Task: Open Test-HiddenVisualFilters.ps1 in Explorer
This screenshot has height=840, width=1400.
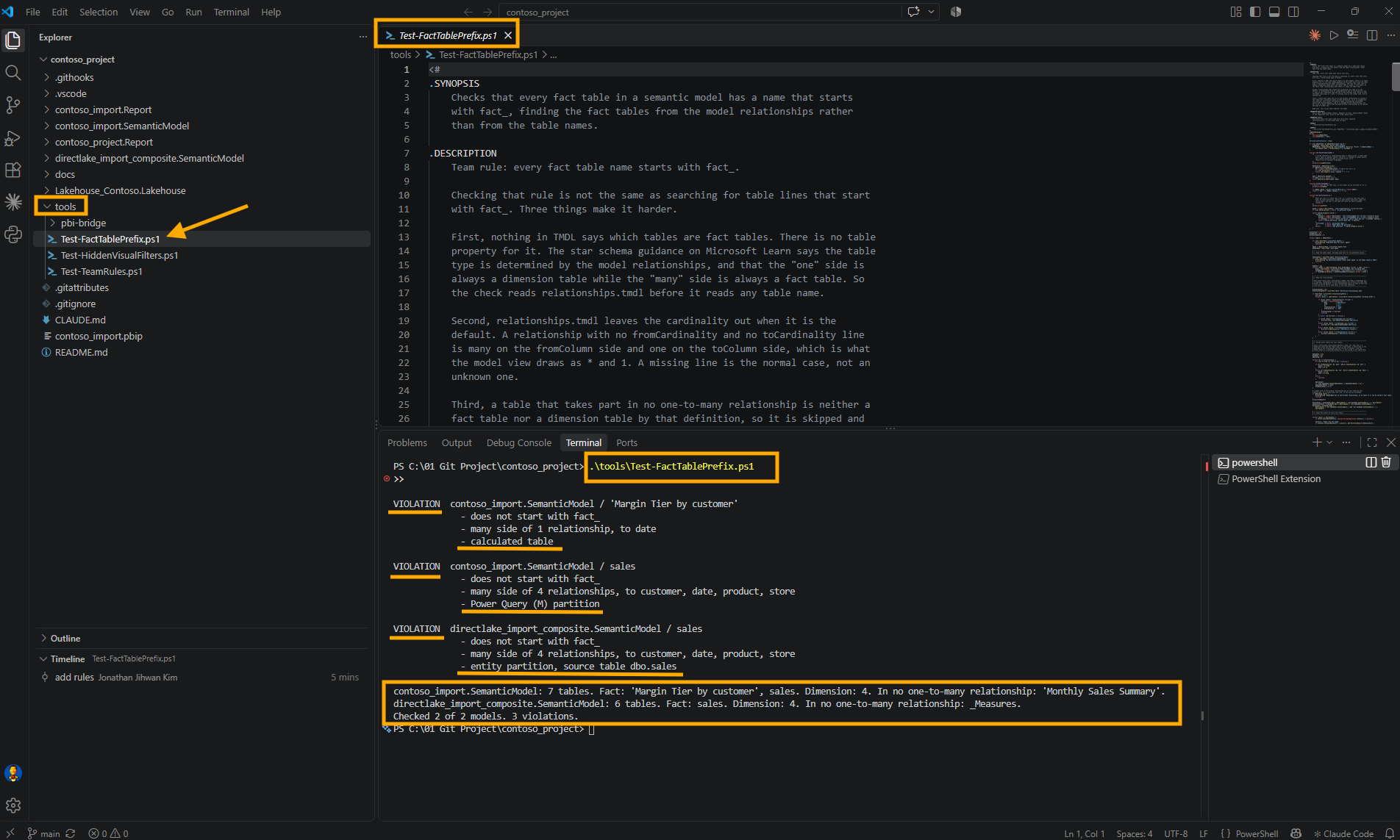Action: (x=119, y=255)
